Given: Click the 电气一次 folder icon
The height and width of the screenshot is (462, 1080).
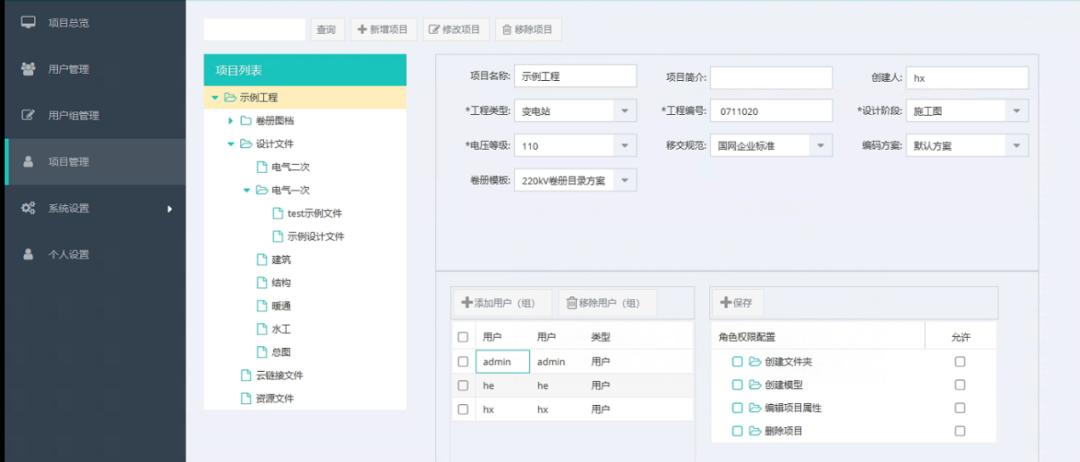Looking at the screenshot, I should pos(262,190).
